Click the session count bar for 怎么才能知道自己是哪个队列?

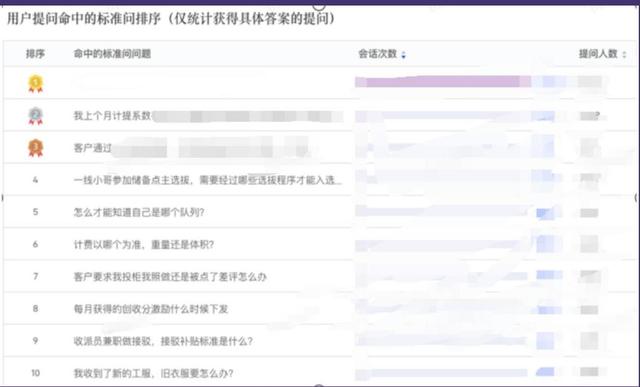point(442,211)
